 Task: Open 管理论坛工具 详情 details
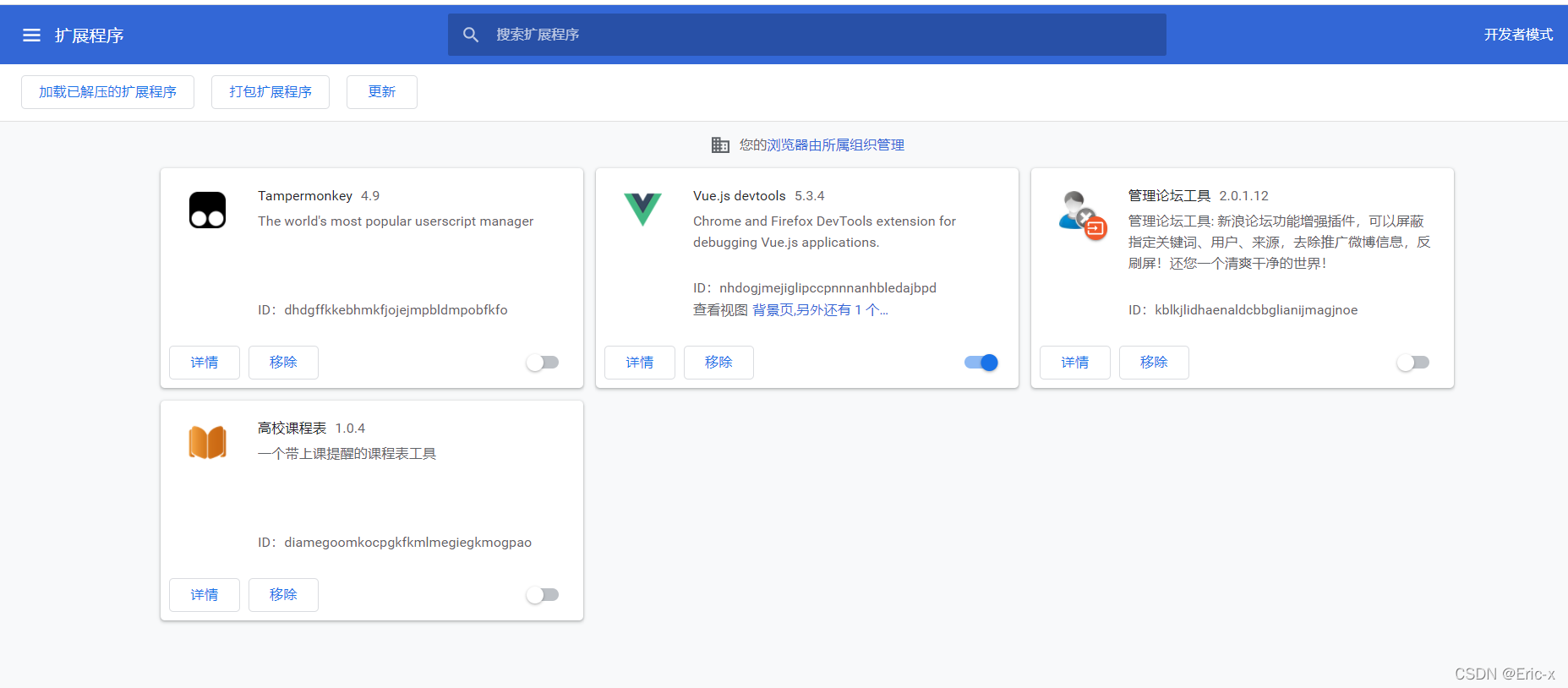pos(1075,363)
